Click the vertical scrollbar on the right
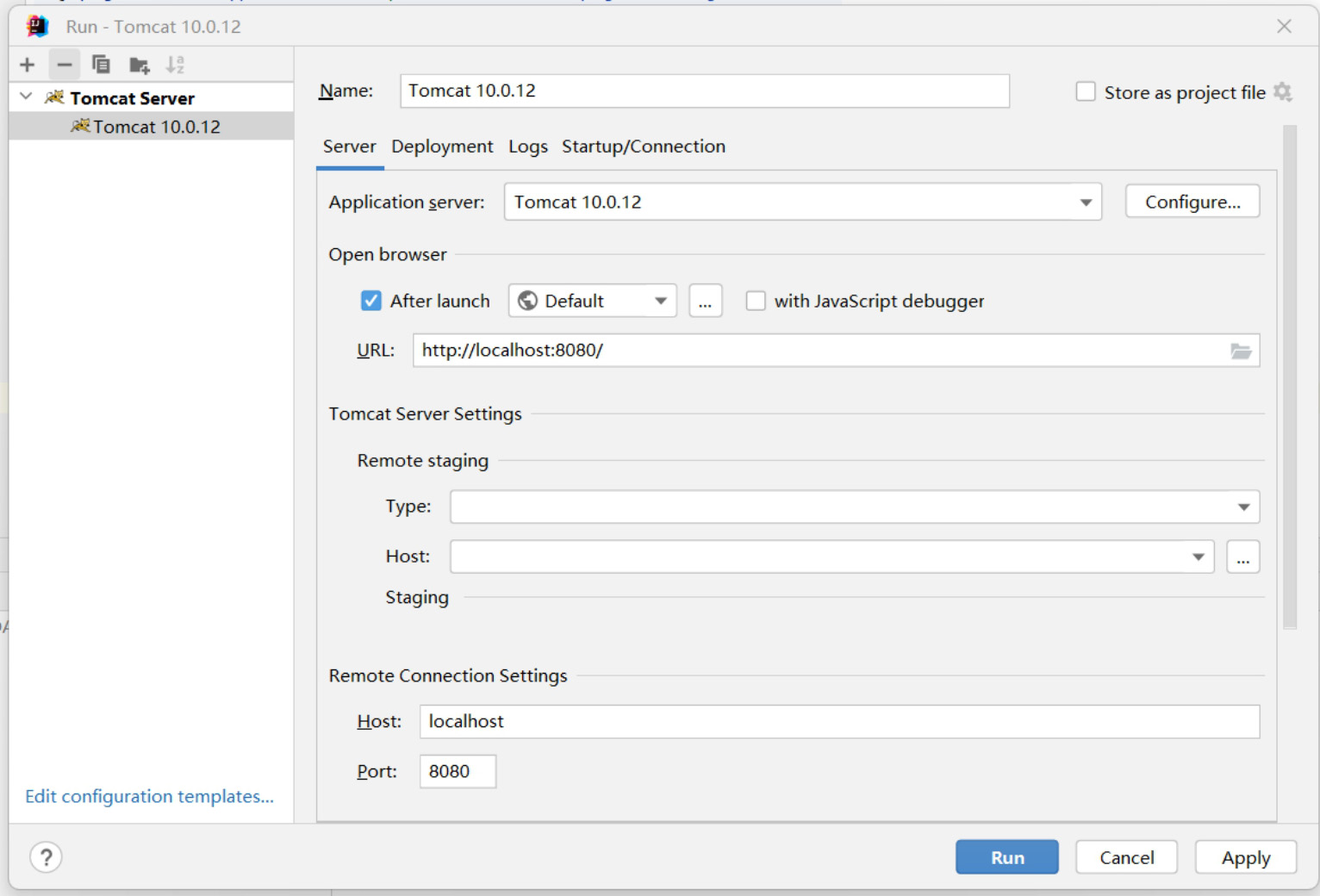1320x896 pixels. [1289, 377]
